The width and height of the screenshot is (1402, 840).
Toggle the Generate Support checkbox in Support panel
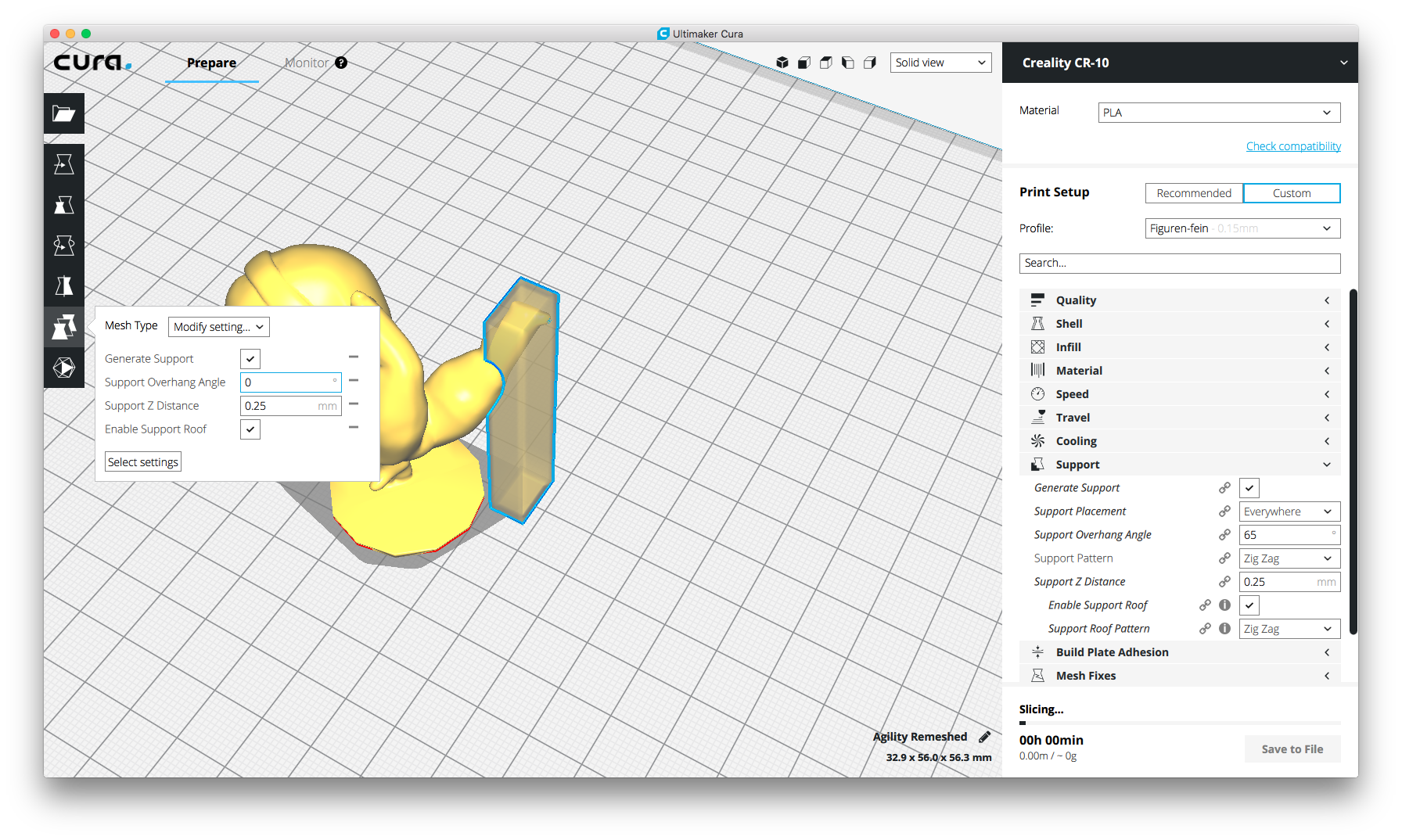pyautogui.click(x=1249, y=487)
